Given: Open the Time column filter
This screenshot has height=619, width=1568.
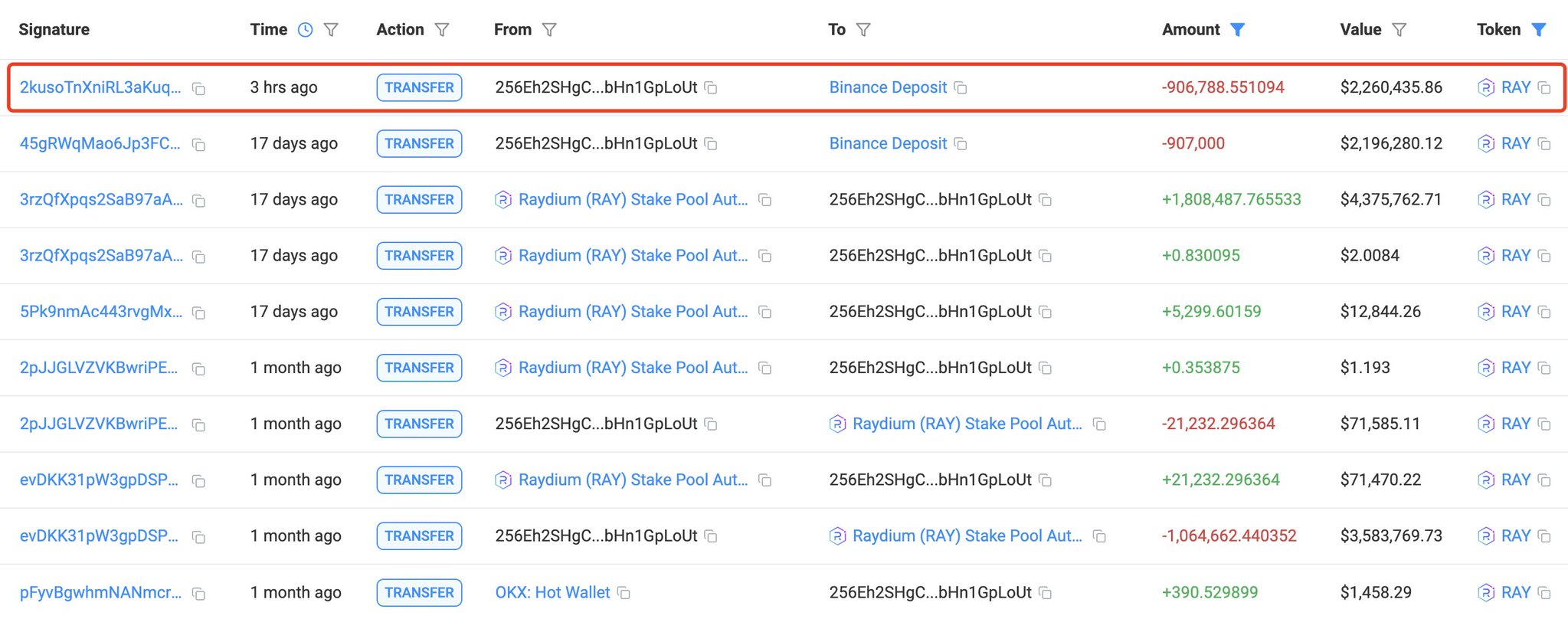Looking at the screenshot, I should [x=331, y=30].
